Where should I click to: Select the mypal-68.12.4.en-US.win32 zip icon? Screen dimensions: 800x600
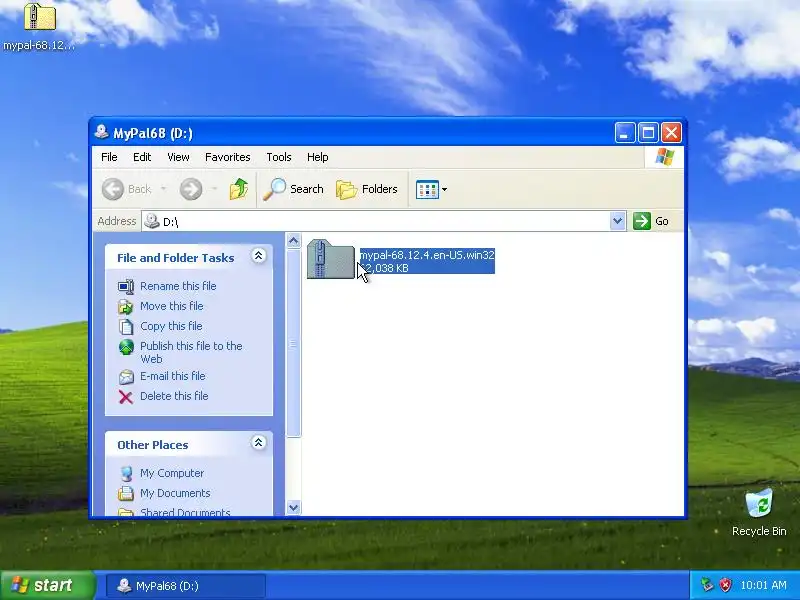coord(331,259)
